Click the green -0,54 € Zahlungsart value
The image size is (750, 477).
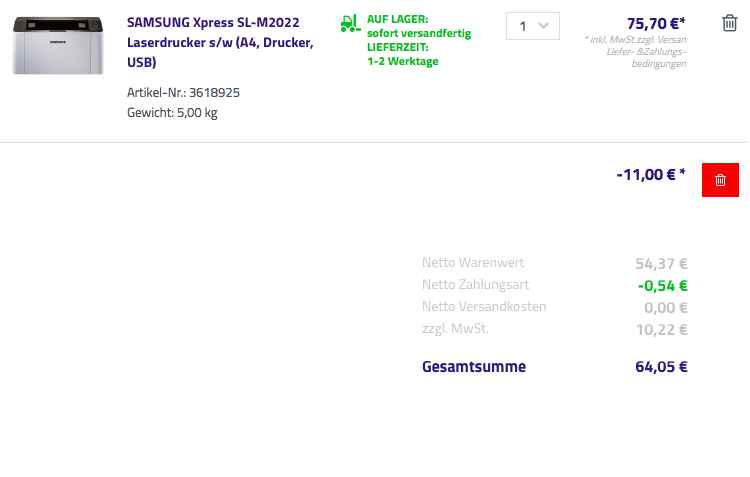662,286
